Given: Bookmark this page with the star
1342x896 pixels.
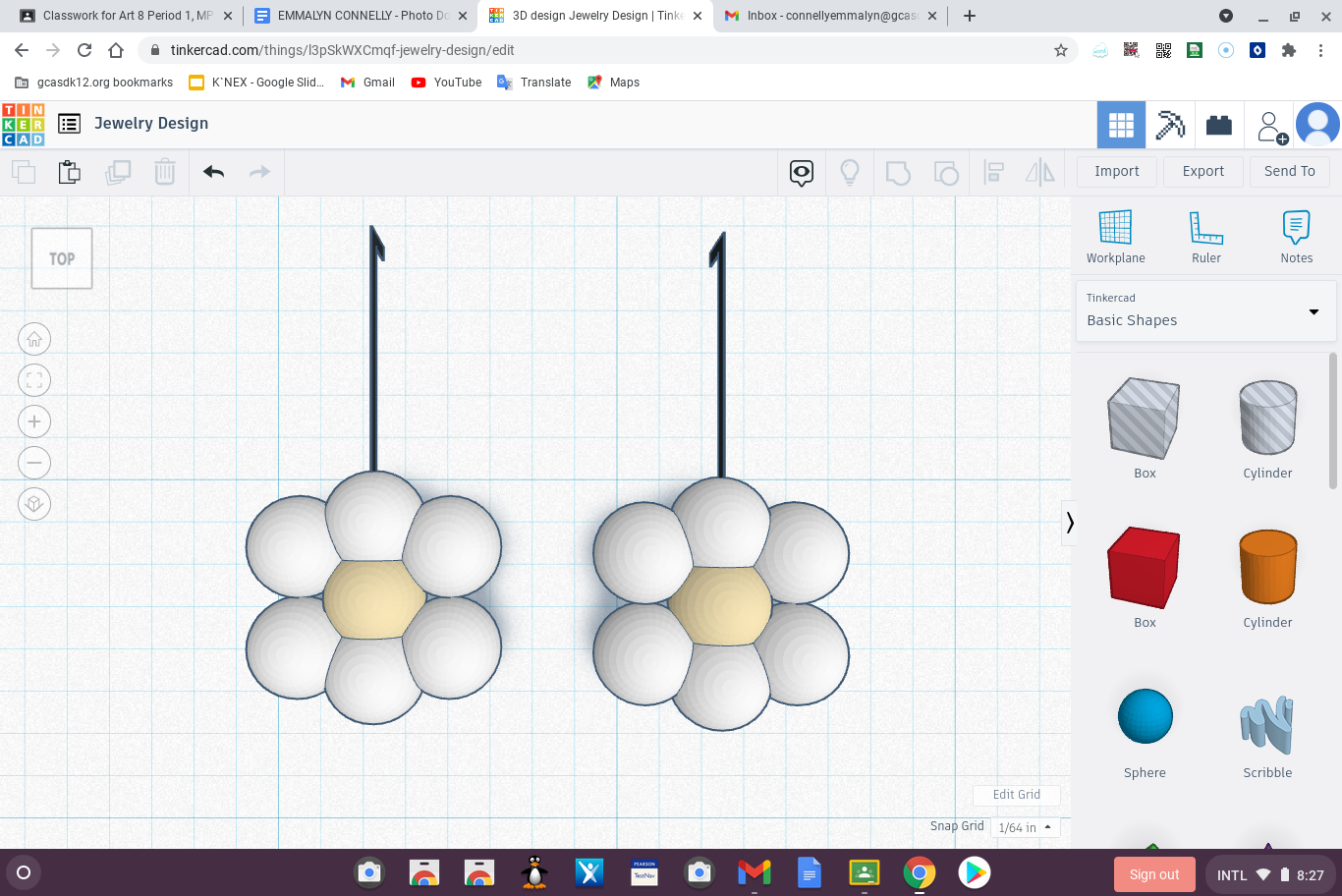Looking at the screenshot, I should pos(1061,50).
